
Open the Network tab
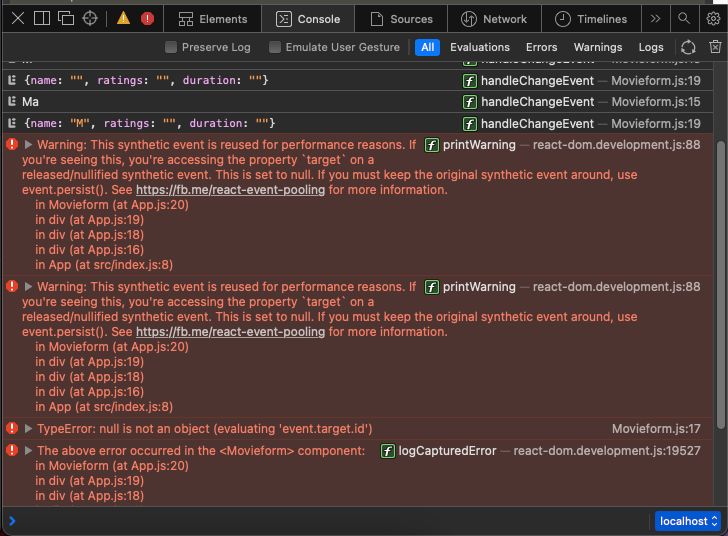pos(494,19)
